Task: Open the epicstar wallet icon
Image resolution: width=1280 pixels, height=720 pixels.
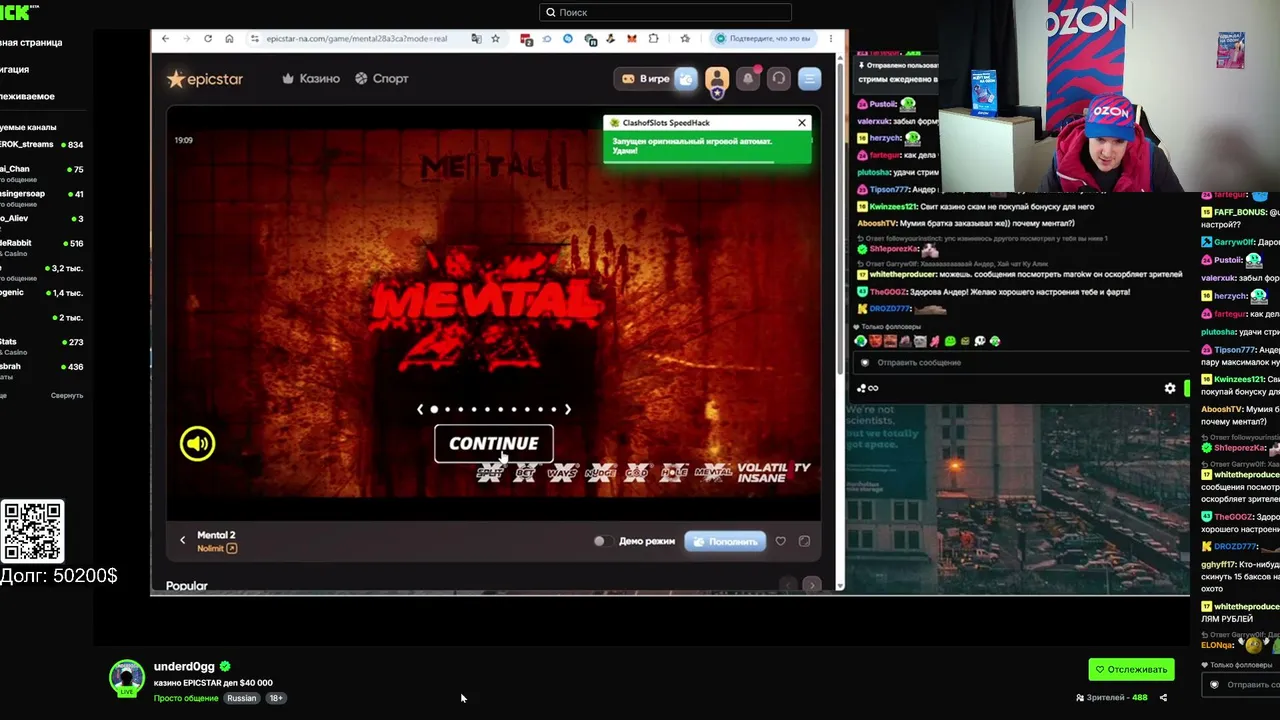Action: click(686, 79)
